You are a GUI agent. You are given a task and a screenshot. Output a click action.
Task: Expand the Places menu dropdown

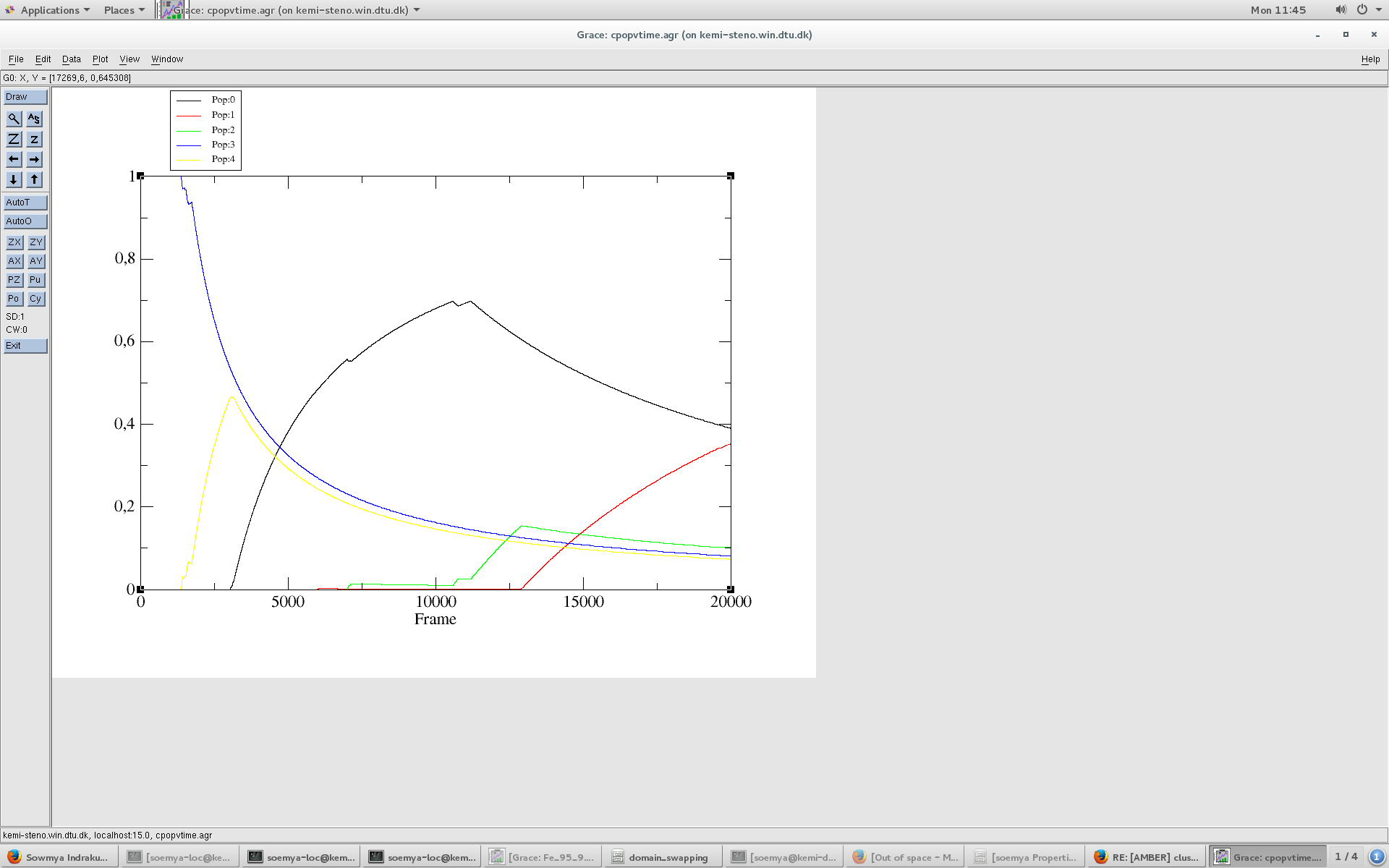pyautogui.click(x=124, y=10)
